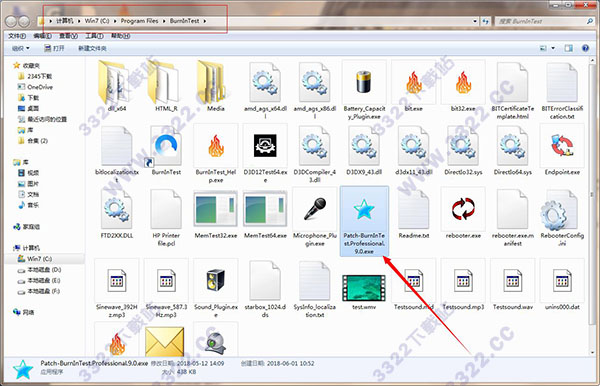This screenshot has height=386, width=600.
Task: Click the Back navigation button
Action: (x=11, y=21)
